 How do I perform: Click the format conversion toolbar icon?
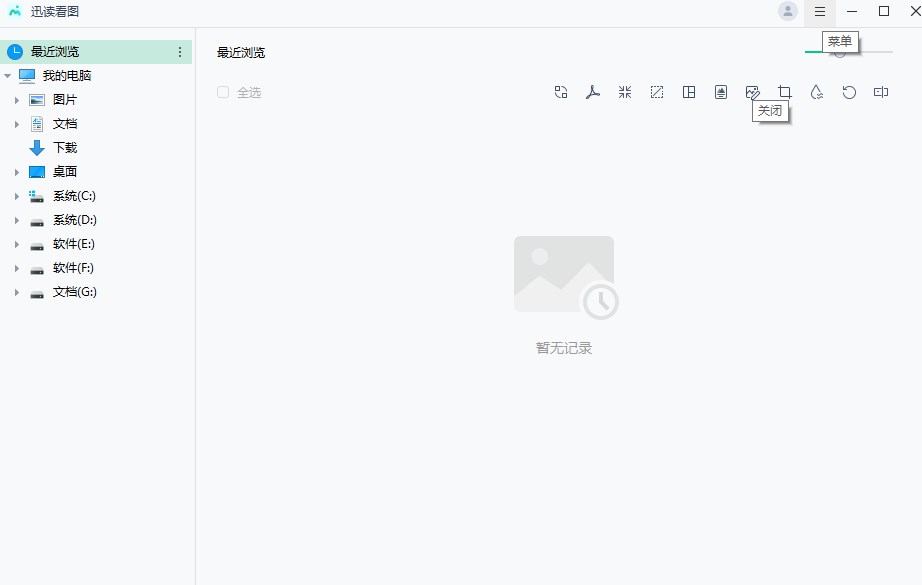pos(561,92)
